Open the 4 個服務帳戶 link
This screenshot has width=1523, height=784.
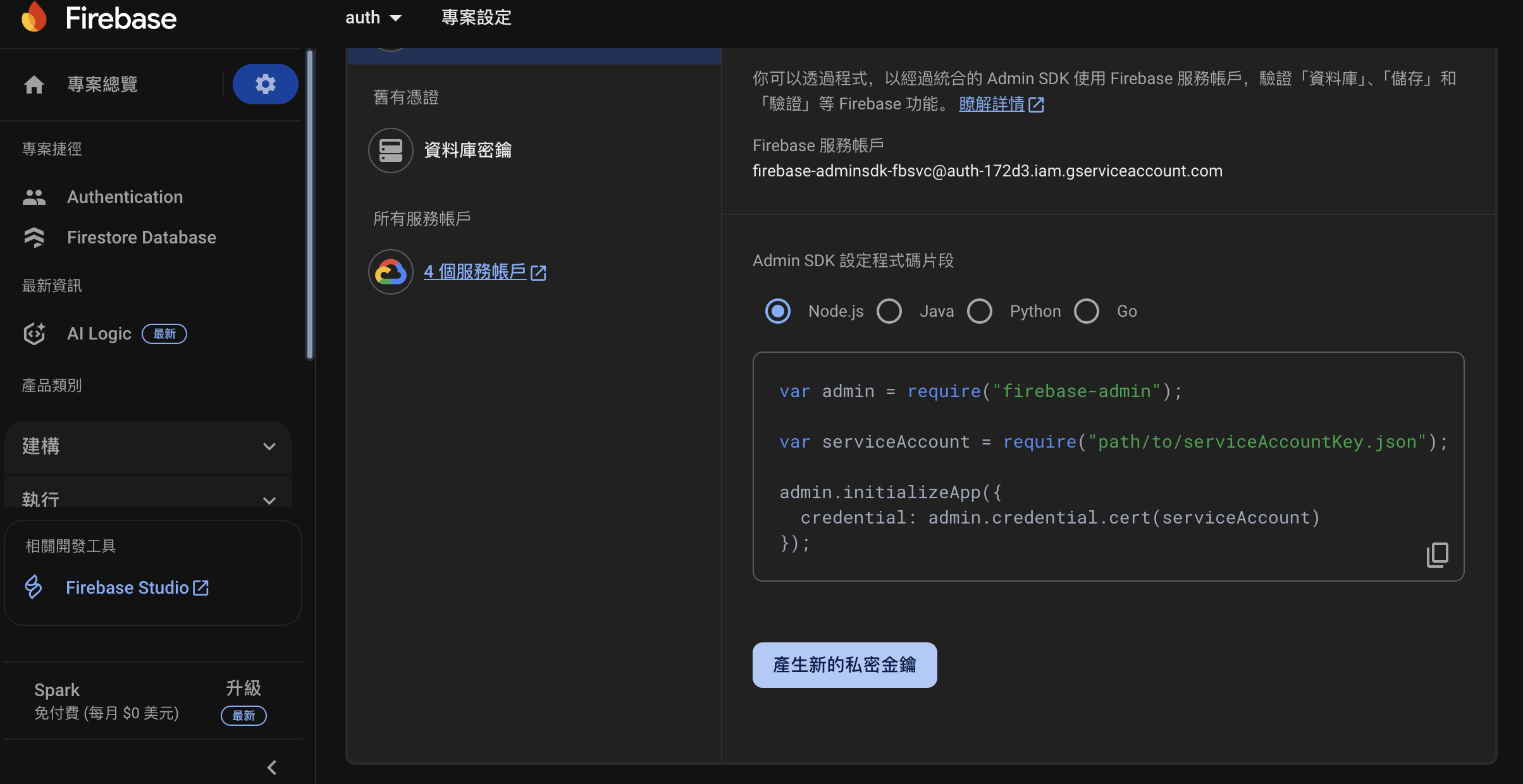475,272
